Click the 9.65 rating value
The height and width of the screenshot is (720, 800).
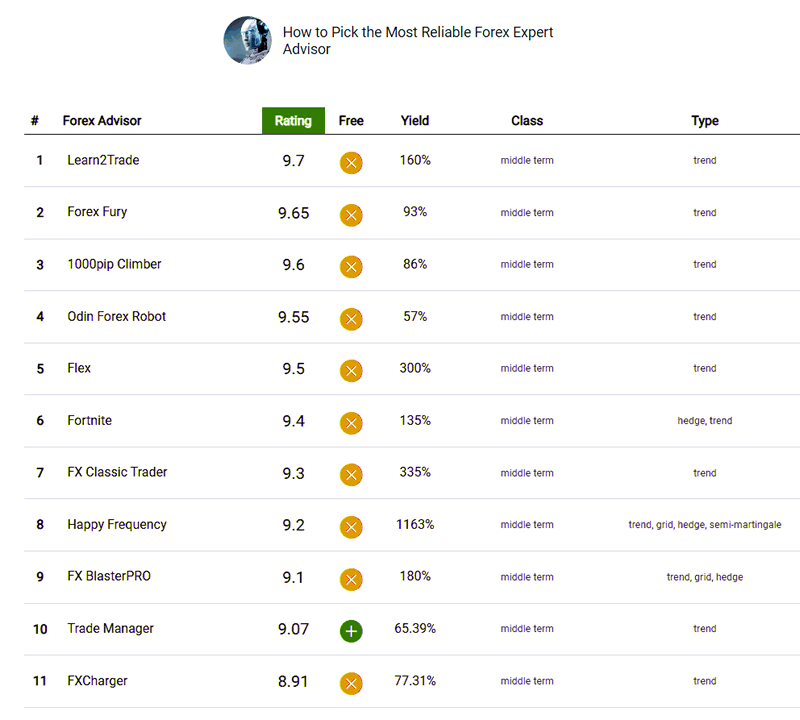pos(293,213)
